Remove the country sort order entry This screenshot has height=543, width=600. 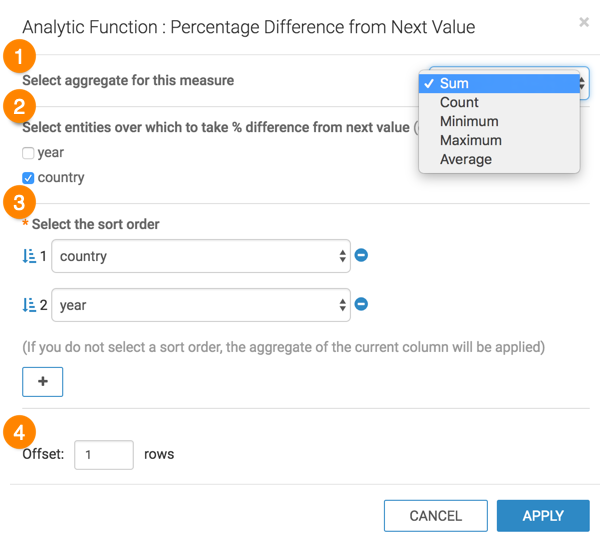[x=362, y=255]
